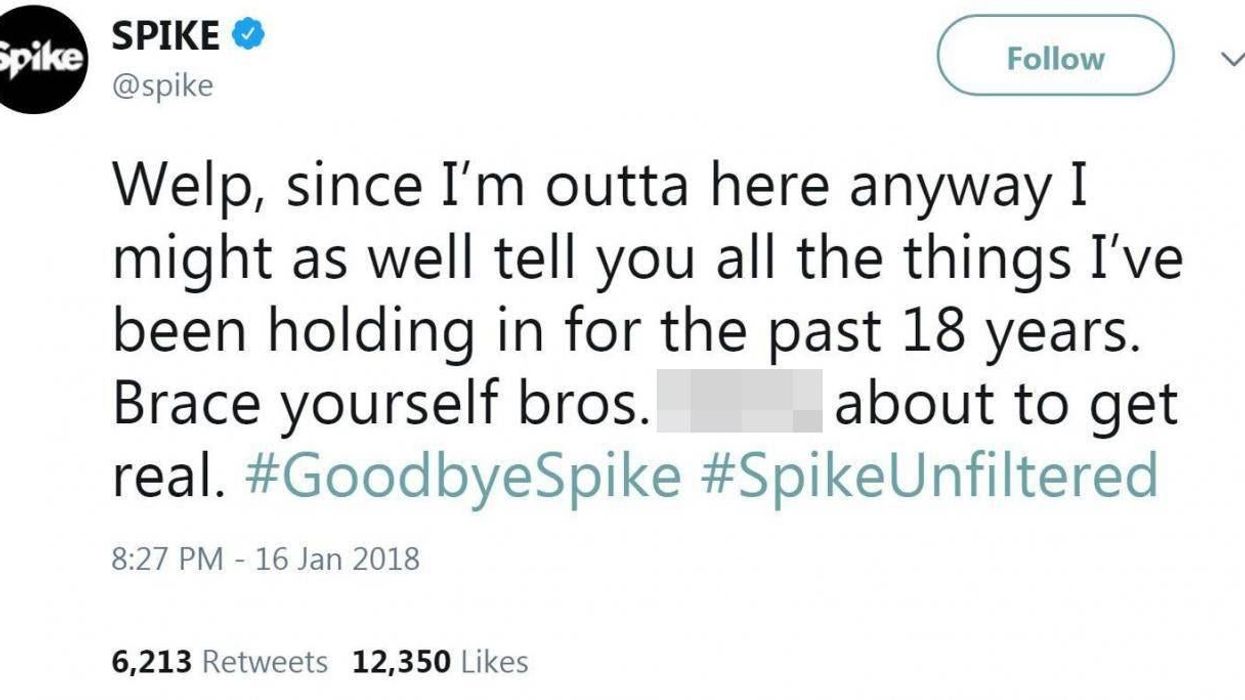Click "18 years" in the tweet text
The width and height of the screenshot is (1245, 700).
tap(1008, 333)
